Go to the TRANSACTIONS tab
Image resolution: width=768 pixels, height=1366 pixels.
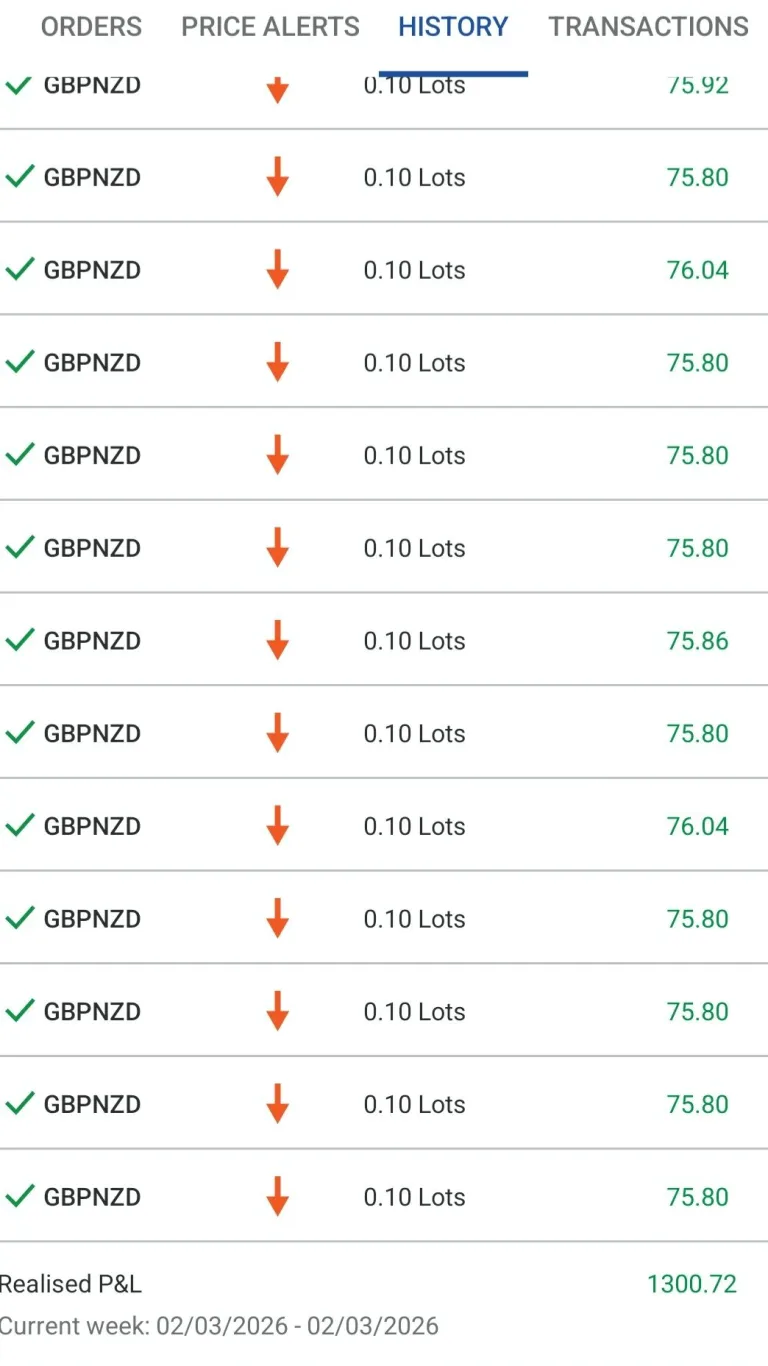pos(648,27)
